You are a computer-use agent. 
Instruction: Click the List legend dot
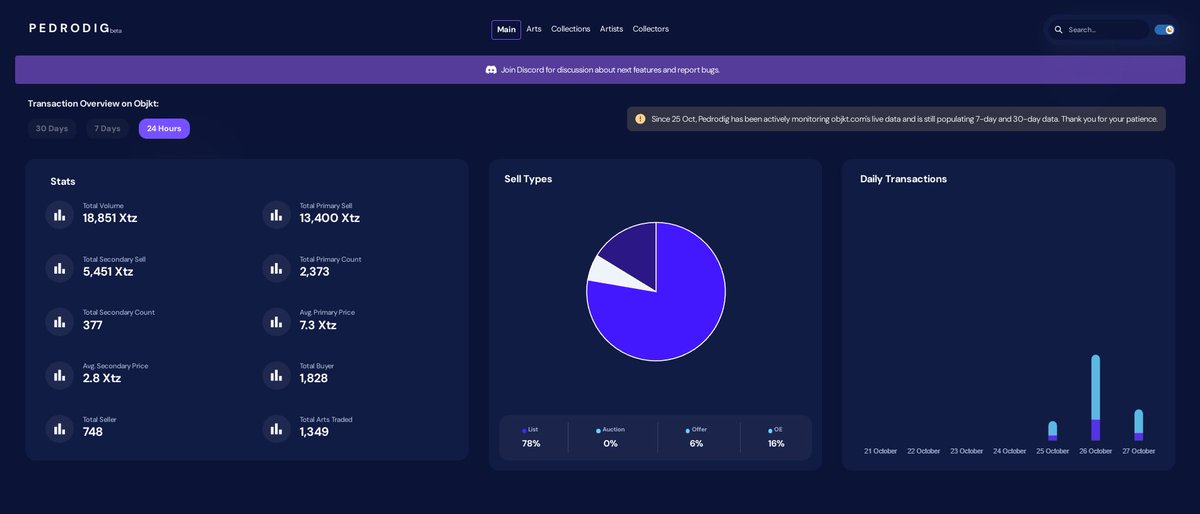[x=524, y=431]
